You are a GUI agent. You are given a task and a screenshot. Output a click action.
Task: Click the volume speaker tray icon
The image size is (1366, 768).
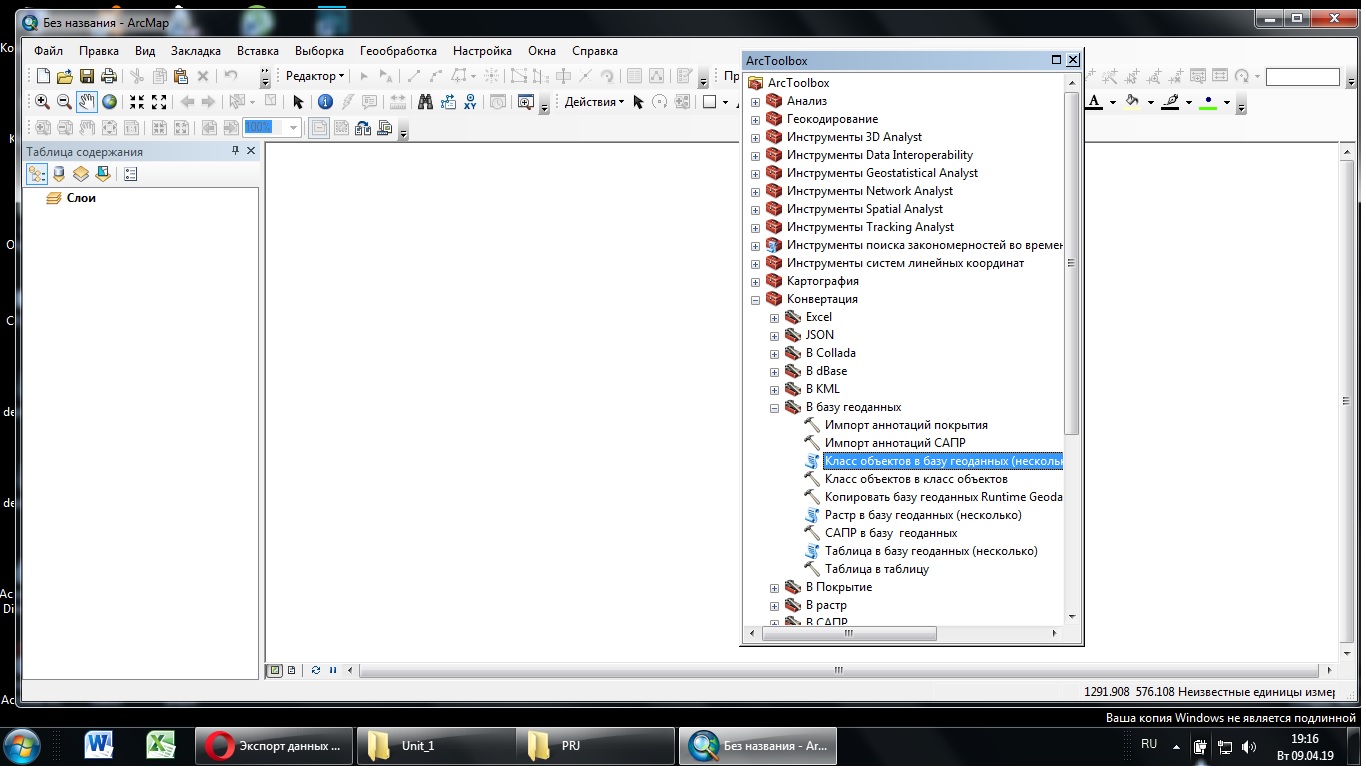click(1249, 747)
